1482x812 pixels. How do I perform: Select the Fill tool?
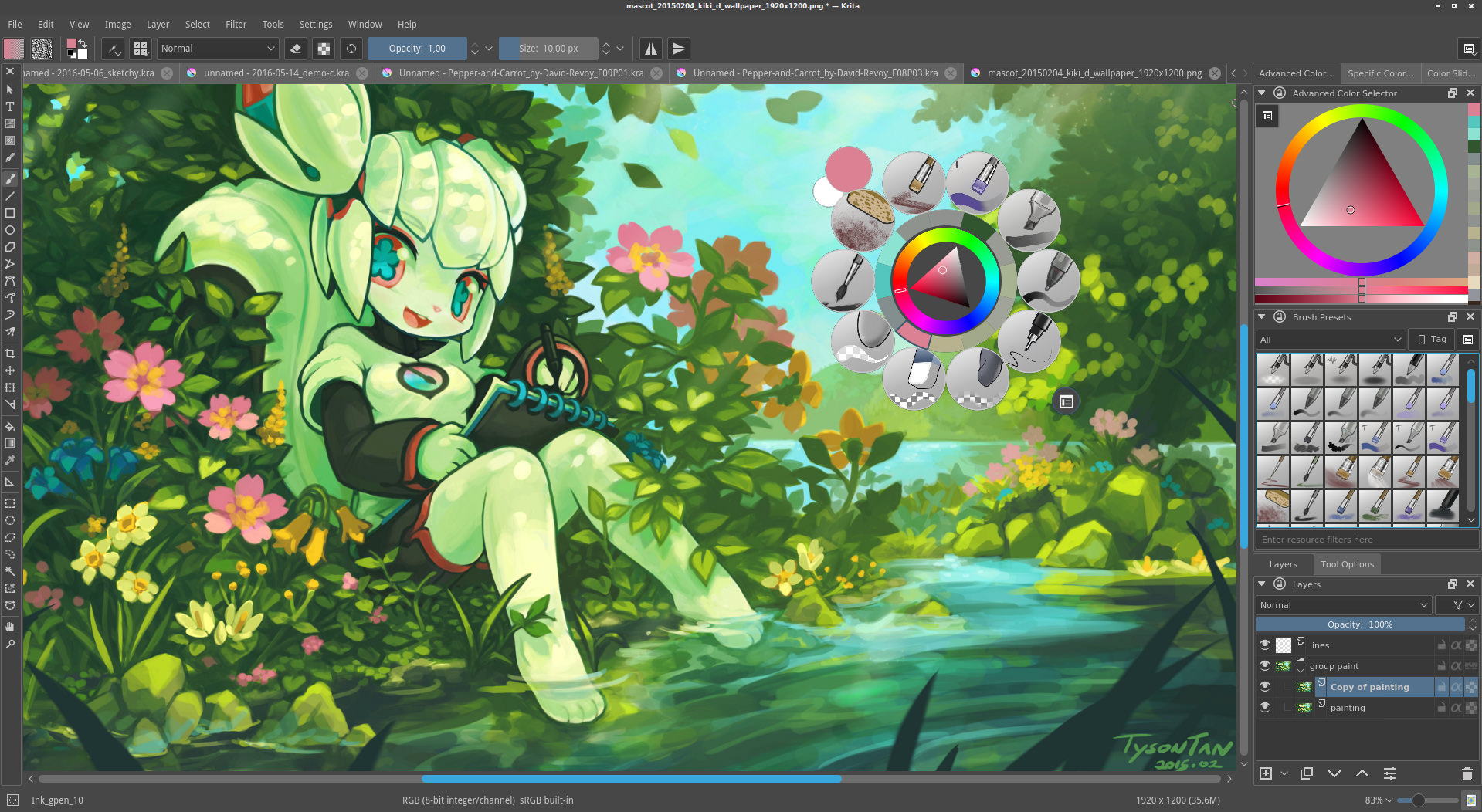point(10,427)
